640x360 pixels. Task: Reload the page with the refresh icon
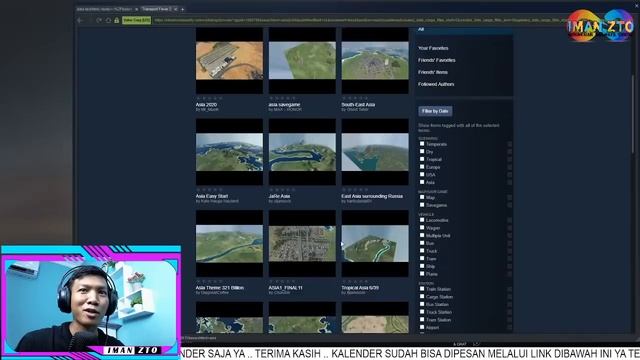99,20
